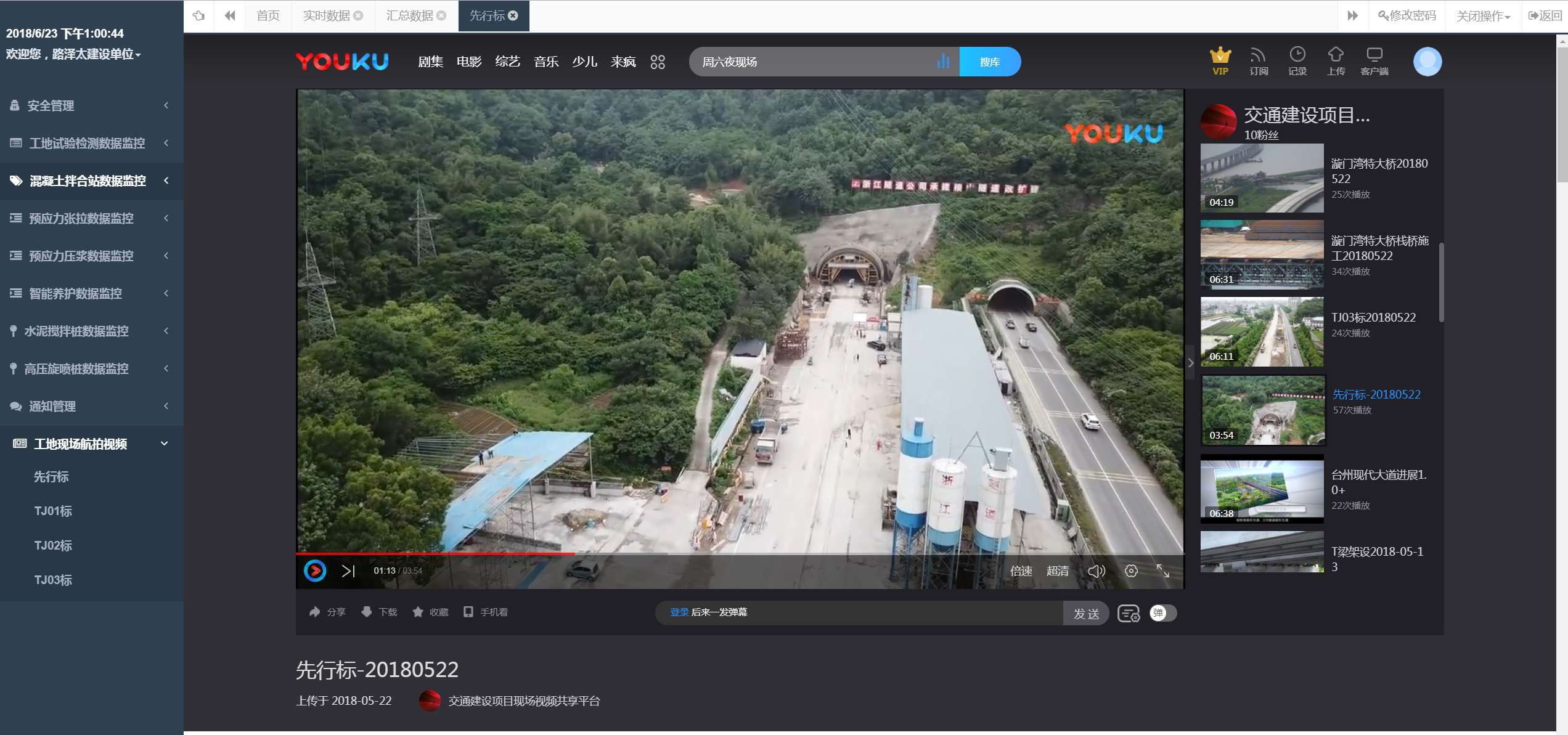Mute the video with volume icon
Viewport: 1568px width, 735px height.
point(1096,571)
